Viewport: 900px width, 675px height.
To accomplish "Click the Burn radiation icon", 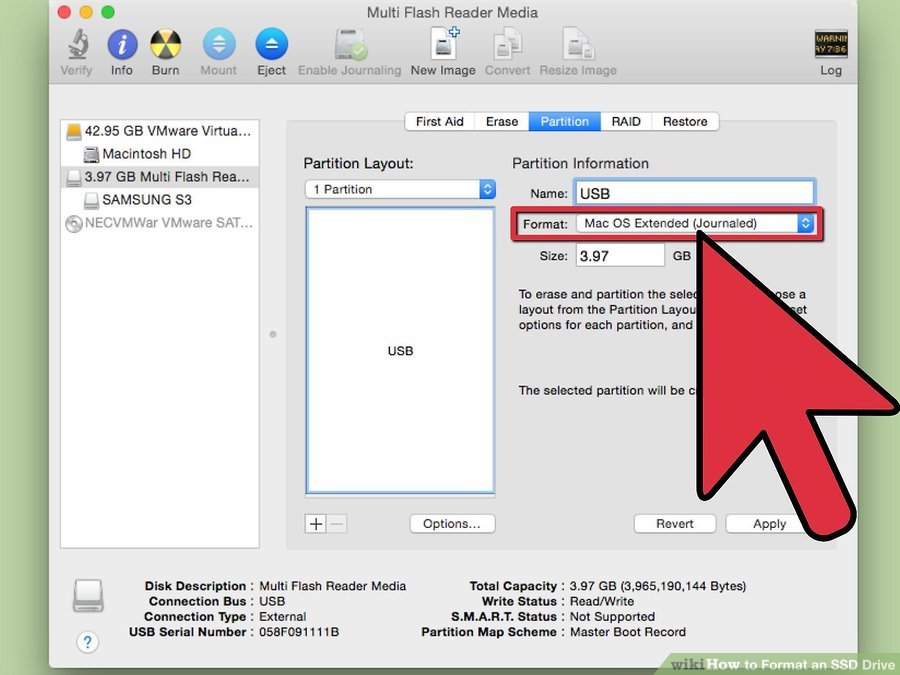I will tap(165, 45).
